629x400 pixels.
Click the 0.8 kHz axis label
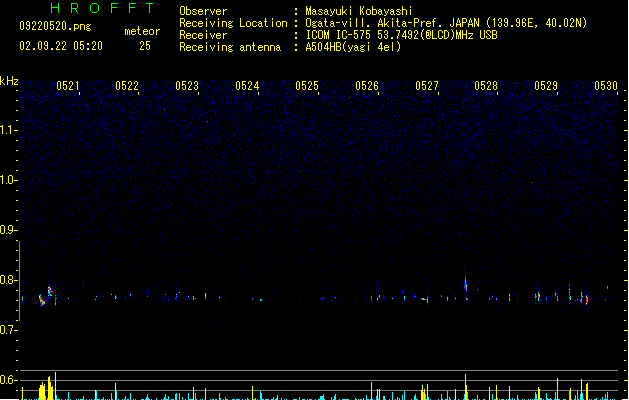(x=8, y=280)
